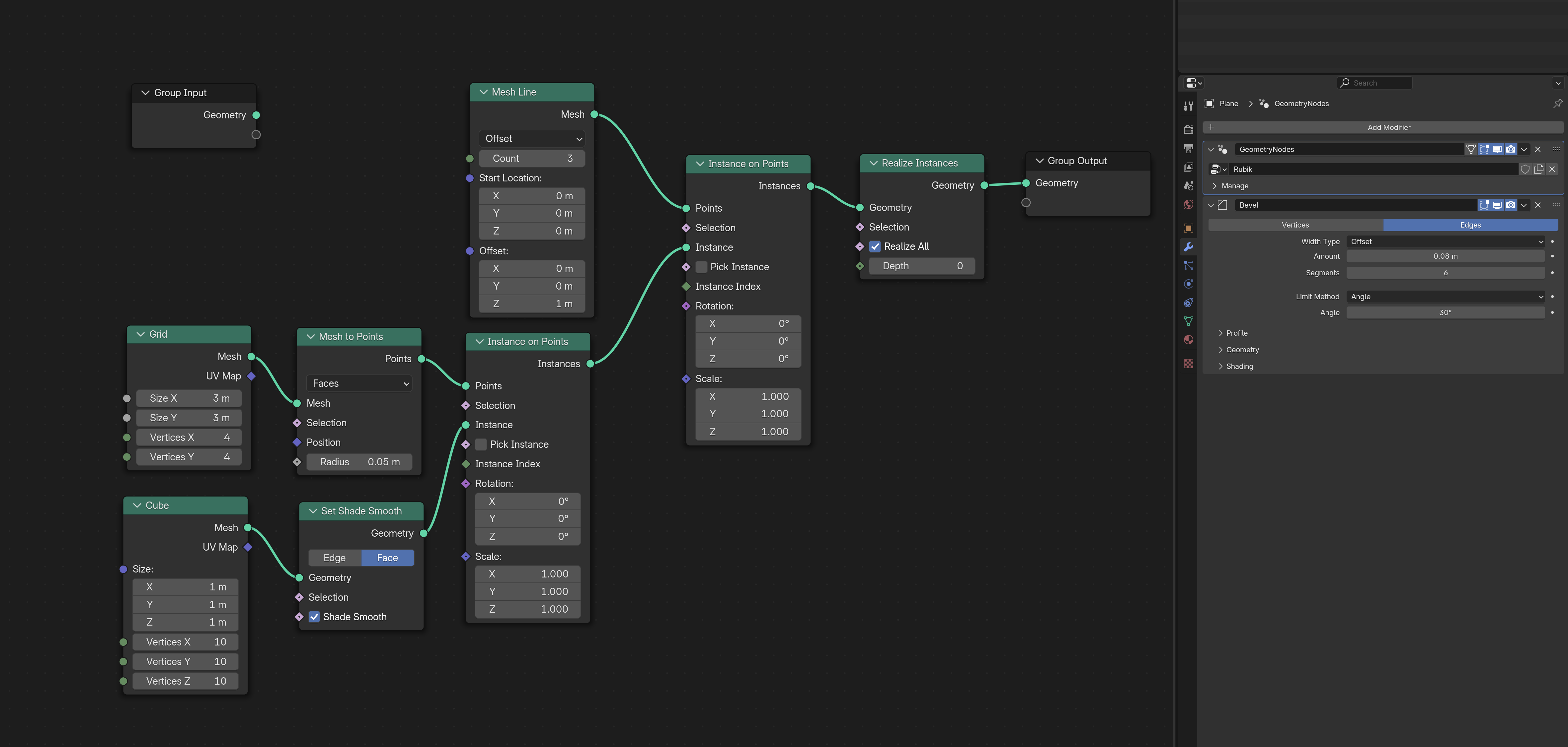Duplicate the Rubik node group
Viewport: 1568px width, 747px height.
(1539, 169)
